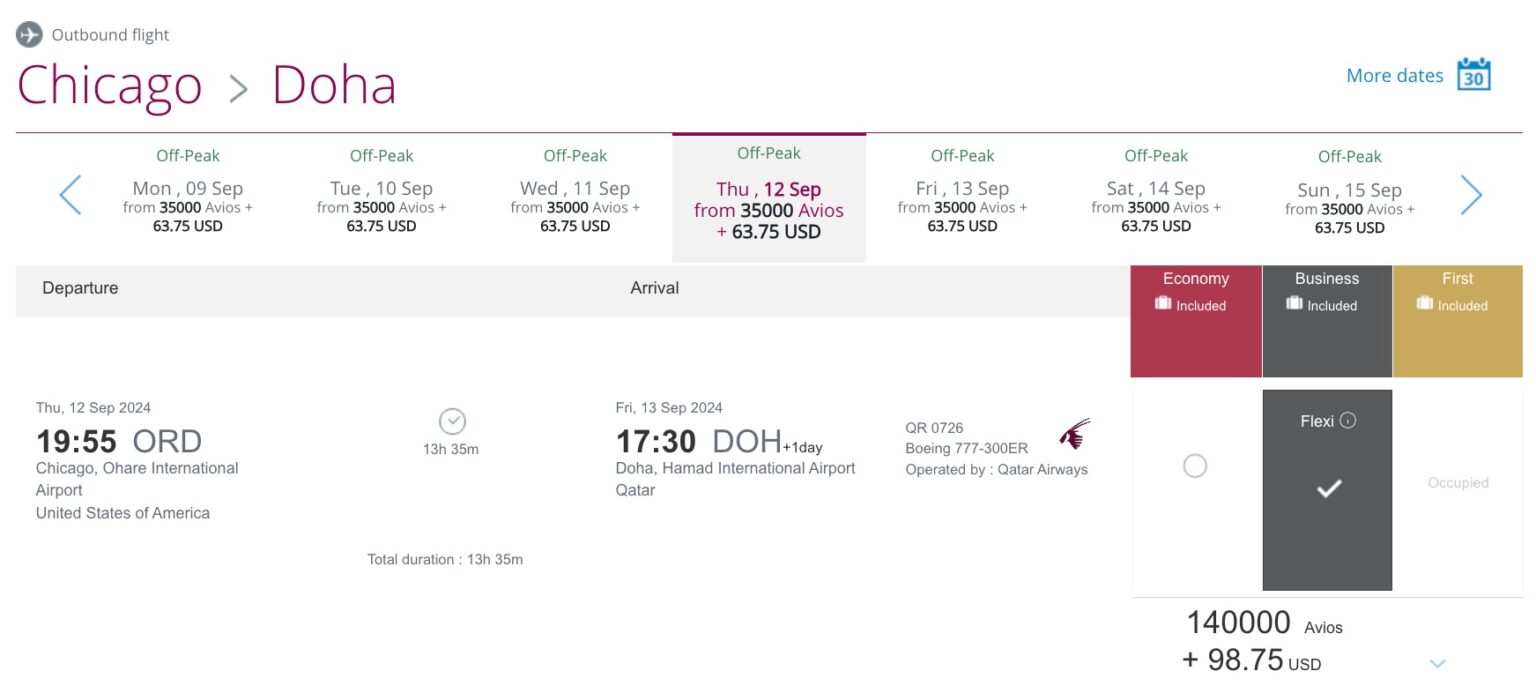Screen dimensions: 1536x686
Task: Click the flight duration clock icon
Action: [x=452, y=421]
